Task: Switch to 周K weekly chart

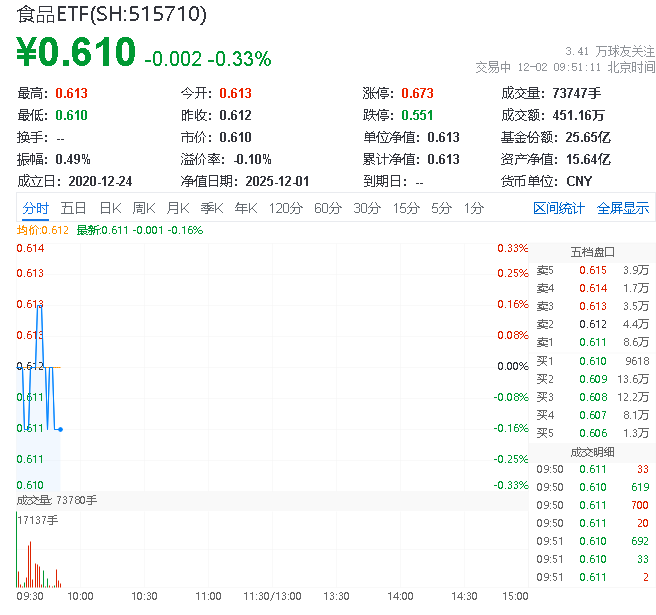Action: tap(143, 208)
